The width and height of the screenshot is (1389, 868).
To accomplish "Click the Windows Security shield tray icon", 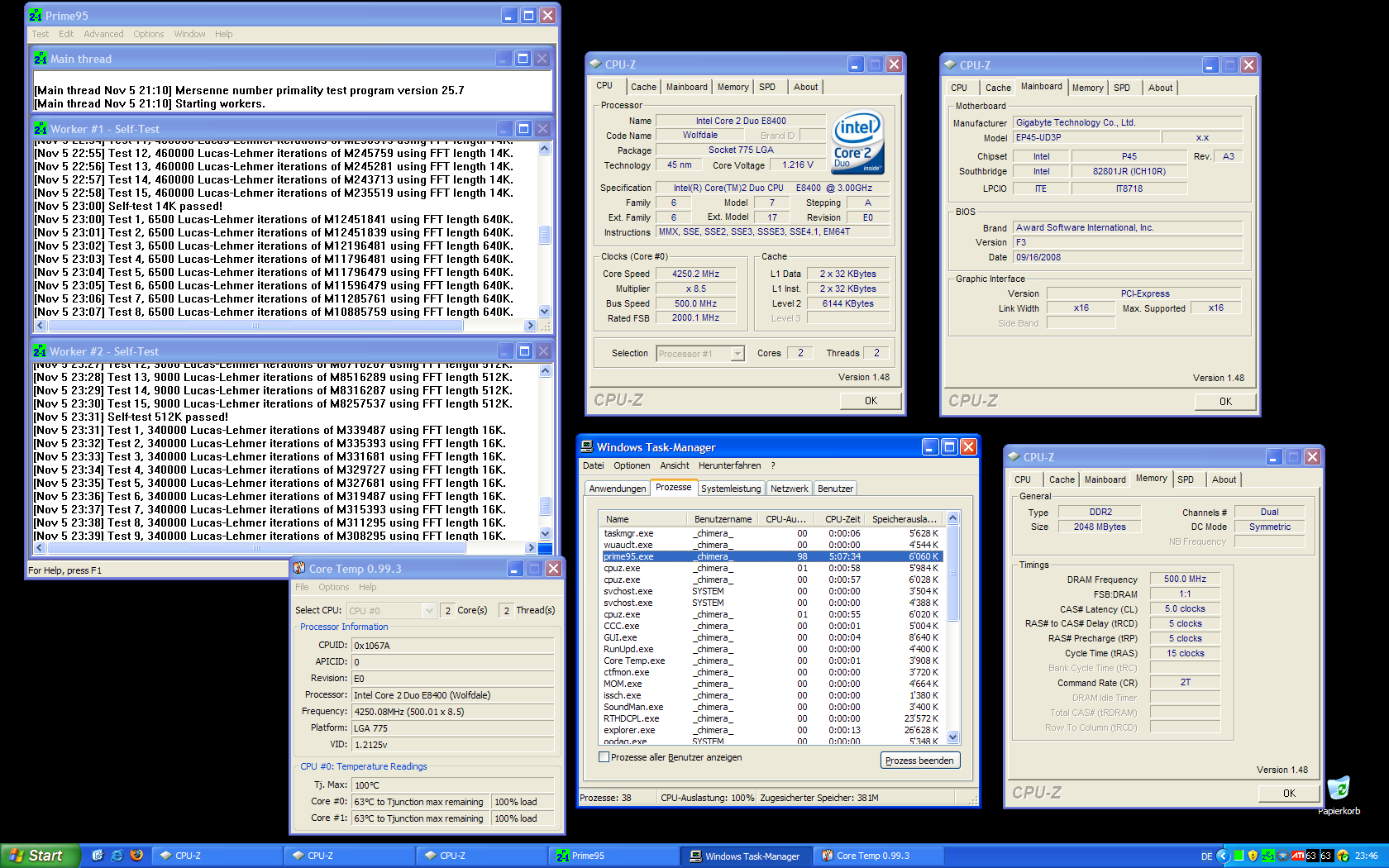I will click(1253, 856).
